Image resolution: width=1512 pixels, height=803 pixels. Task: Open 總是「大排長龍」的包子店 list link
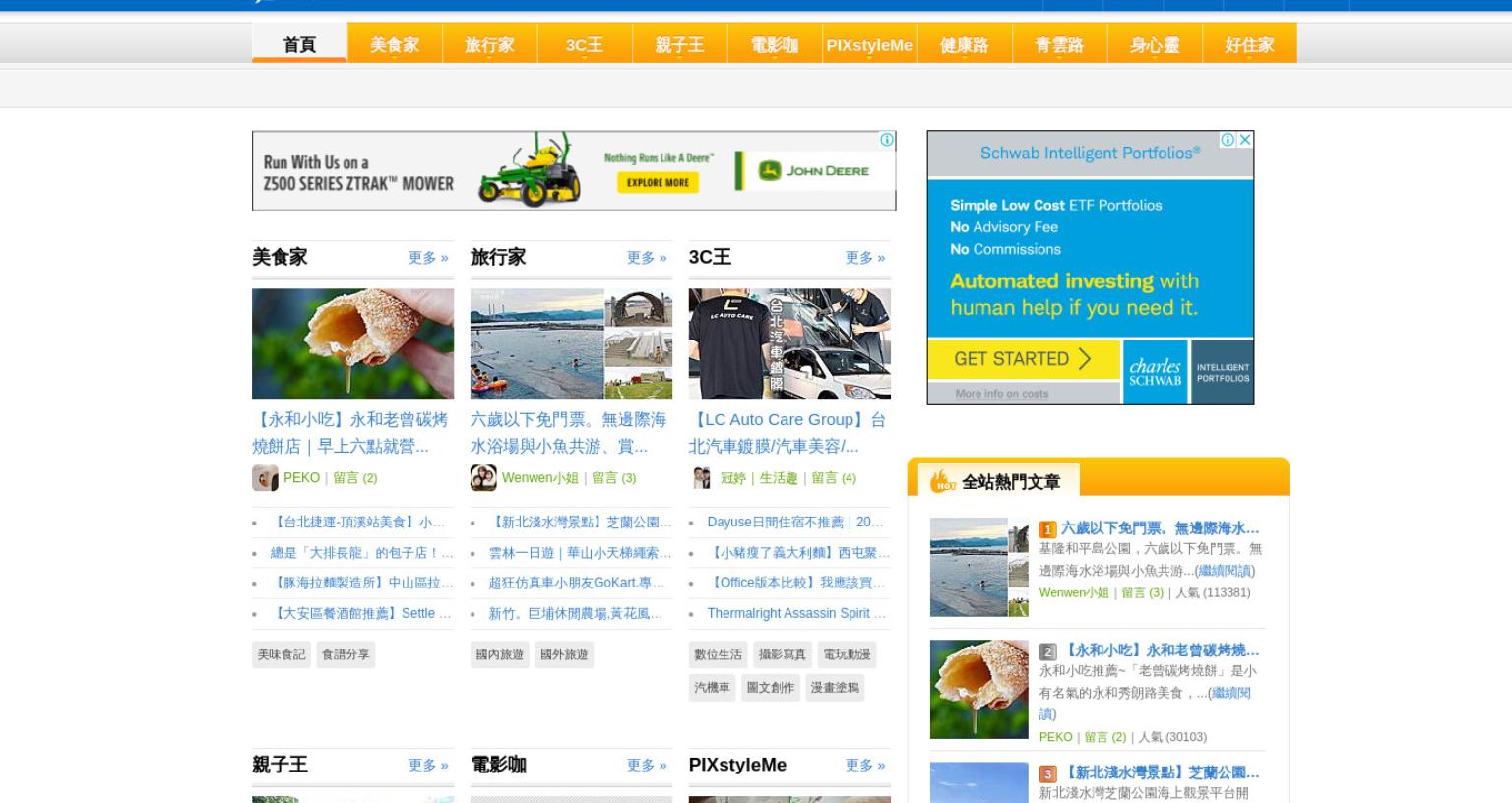click(361, 553)
